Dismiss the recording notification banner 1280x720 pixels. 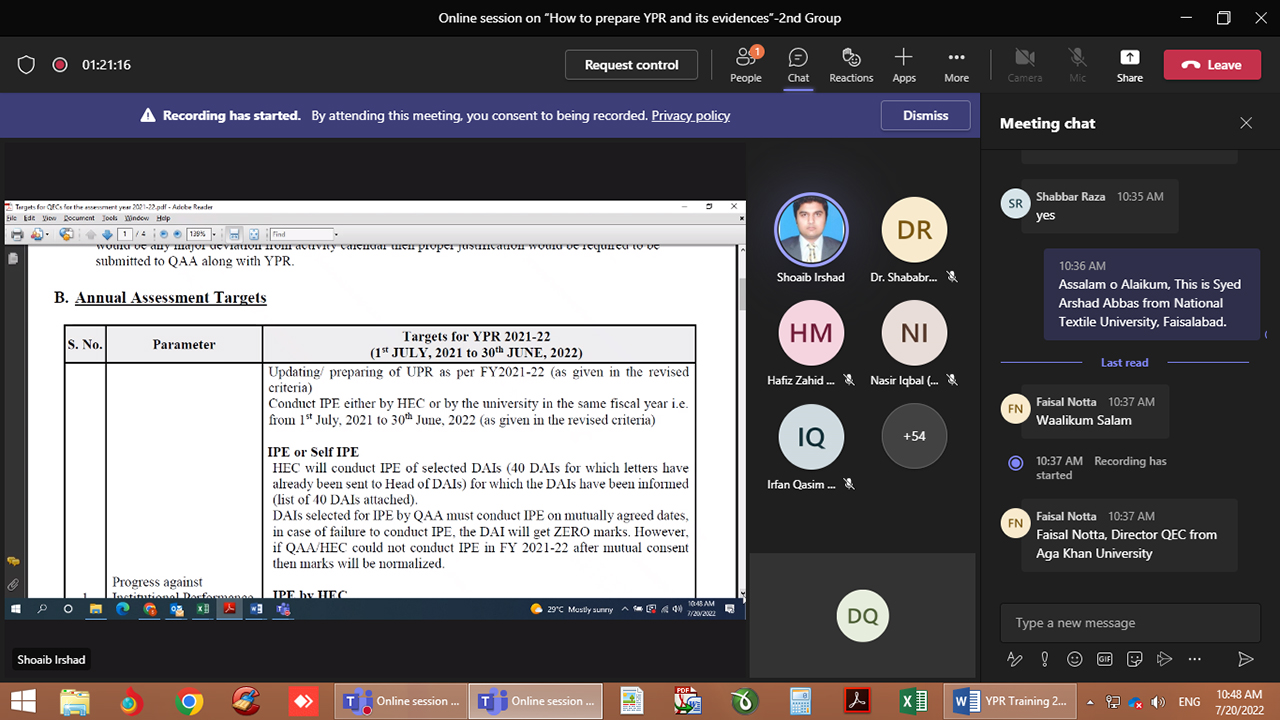(x=925, y=115)
